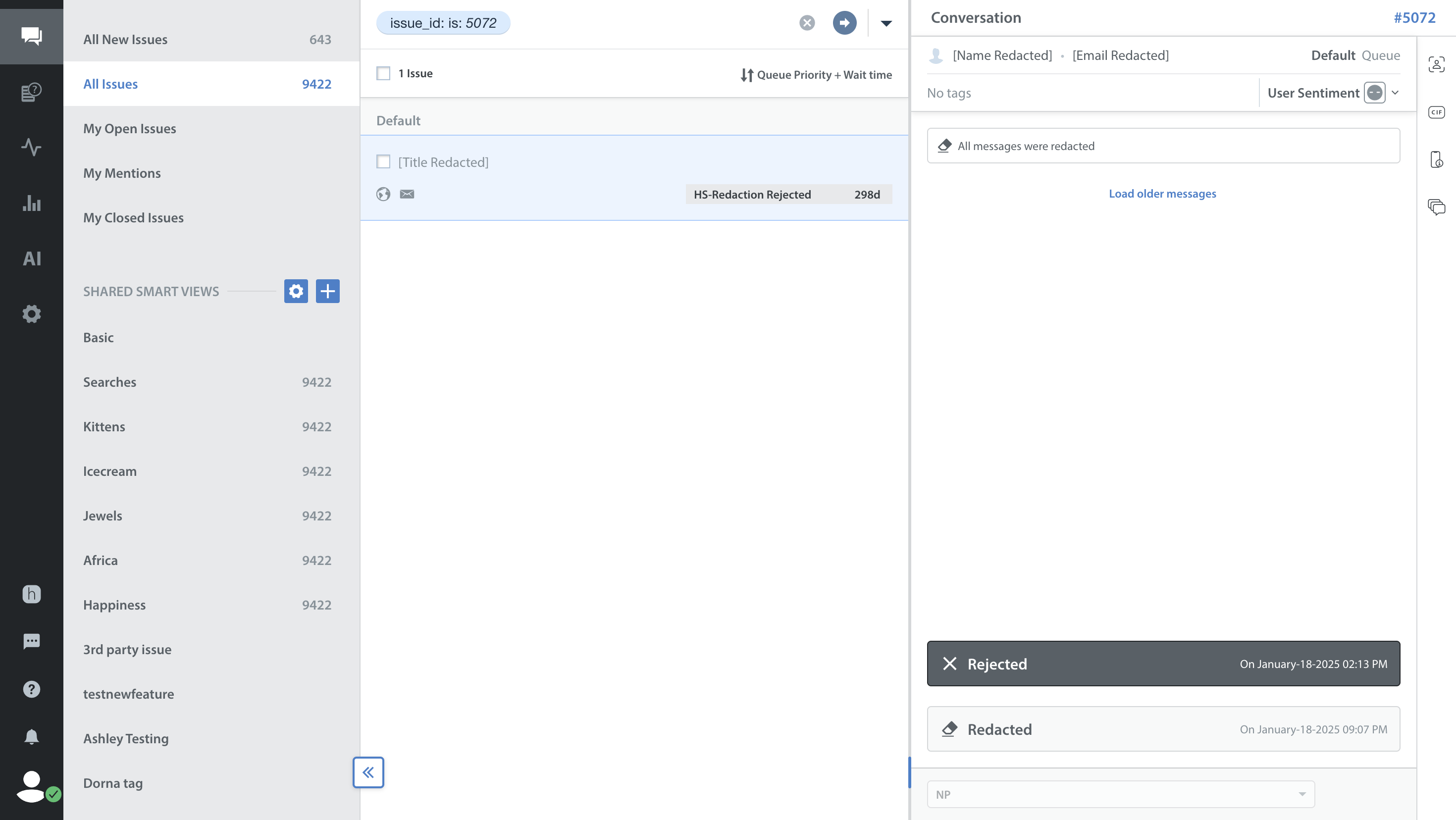Viewport: 1456px width, 820px height.
Task: Open the knowledge base FAQ icon in sidebar
Action: [31, 92]
